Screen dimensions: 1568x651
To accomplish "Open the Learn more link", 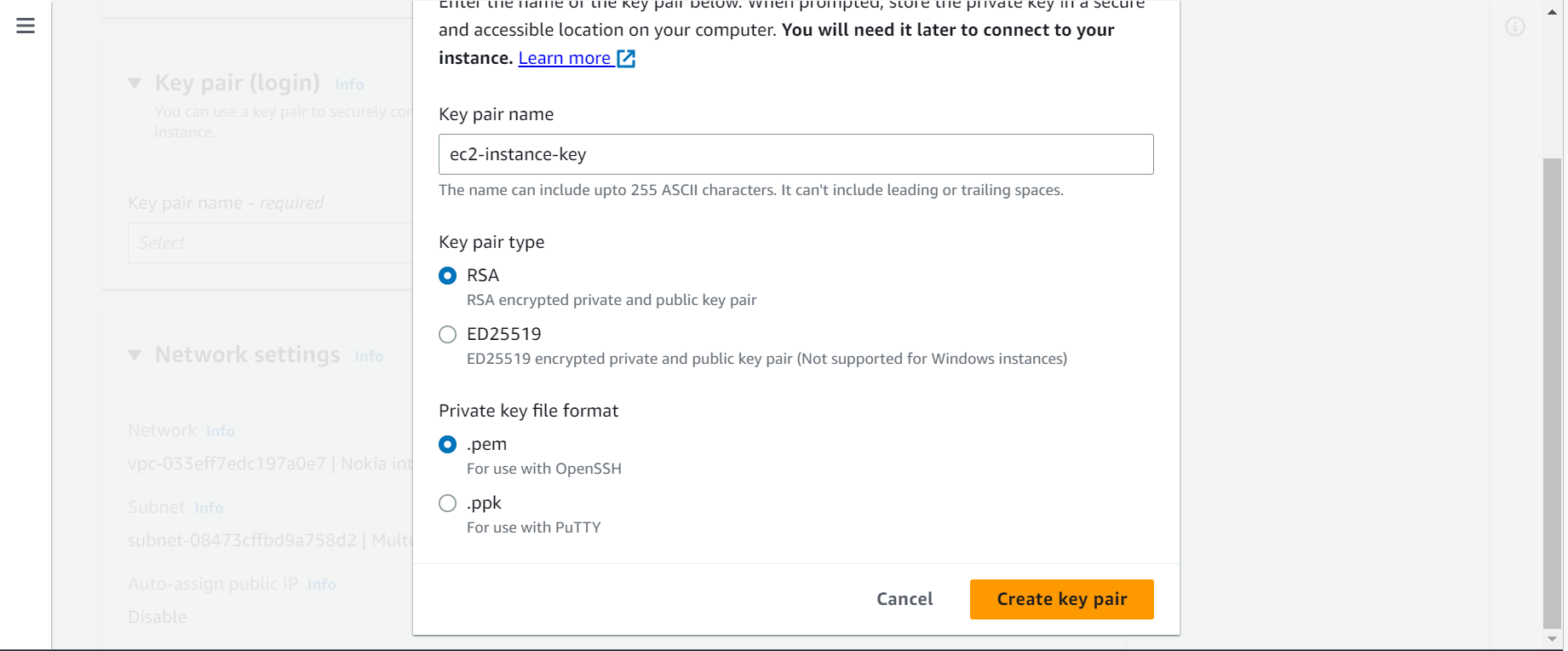I will (x=565, y=58).
